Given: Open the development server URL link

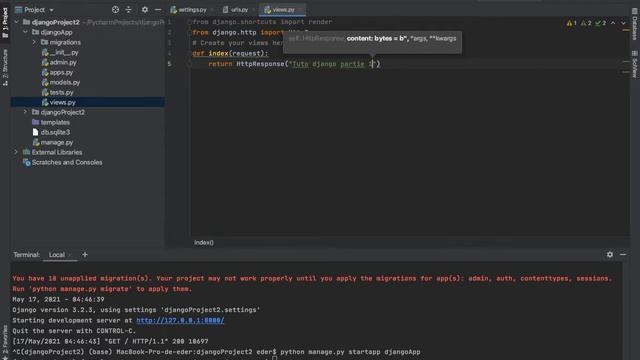Looking at the screenshot, I should pyautogui.click(x=180, y=320).
